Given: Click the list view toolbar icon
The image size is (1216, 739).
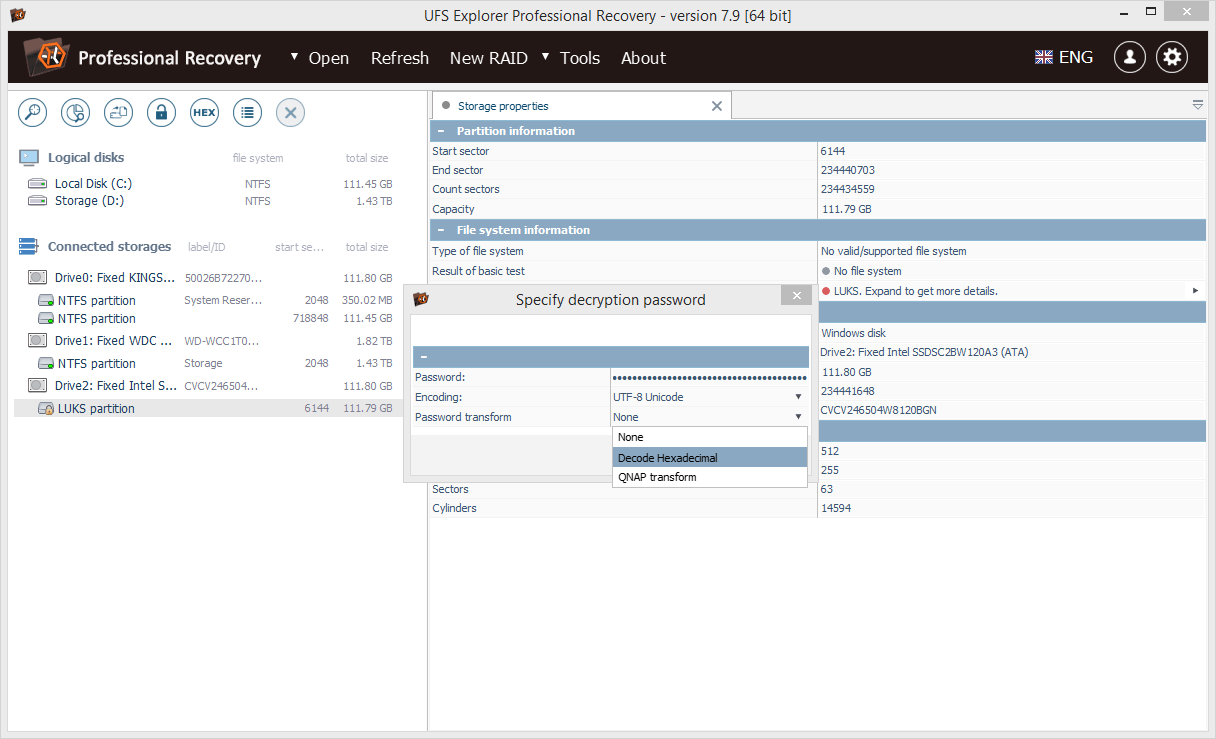Looking at the screenshot, I should (x=247, y=113).
